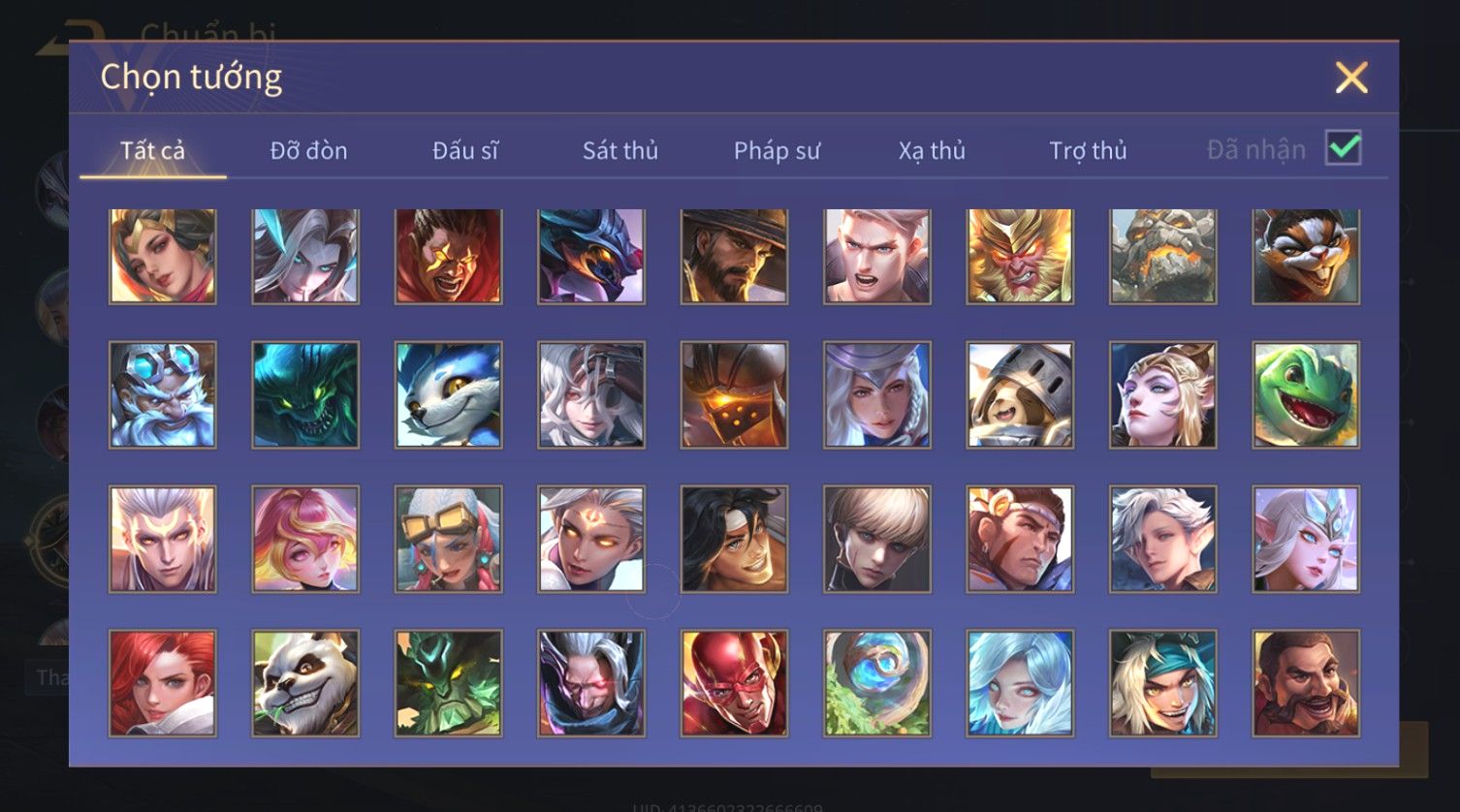Screen dimensions: 1460x812
Task: Open the Sát thủ tab
Action: click(x=620, y=151)
